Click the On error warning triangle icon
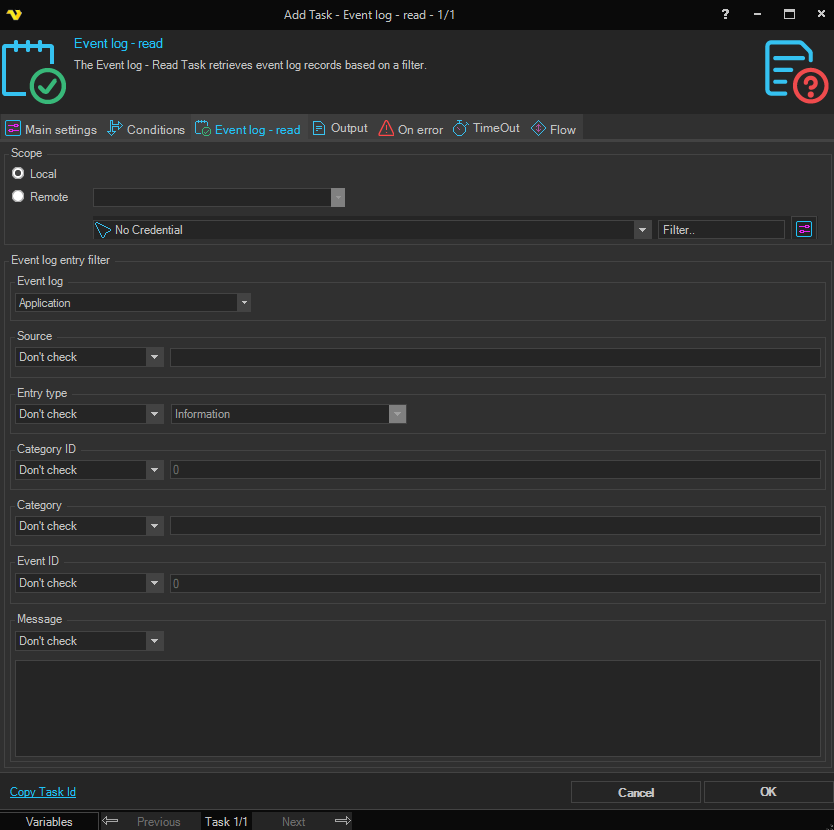The height and width of the screenshot is (830, 834). (386, 129)
